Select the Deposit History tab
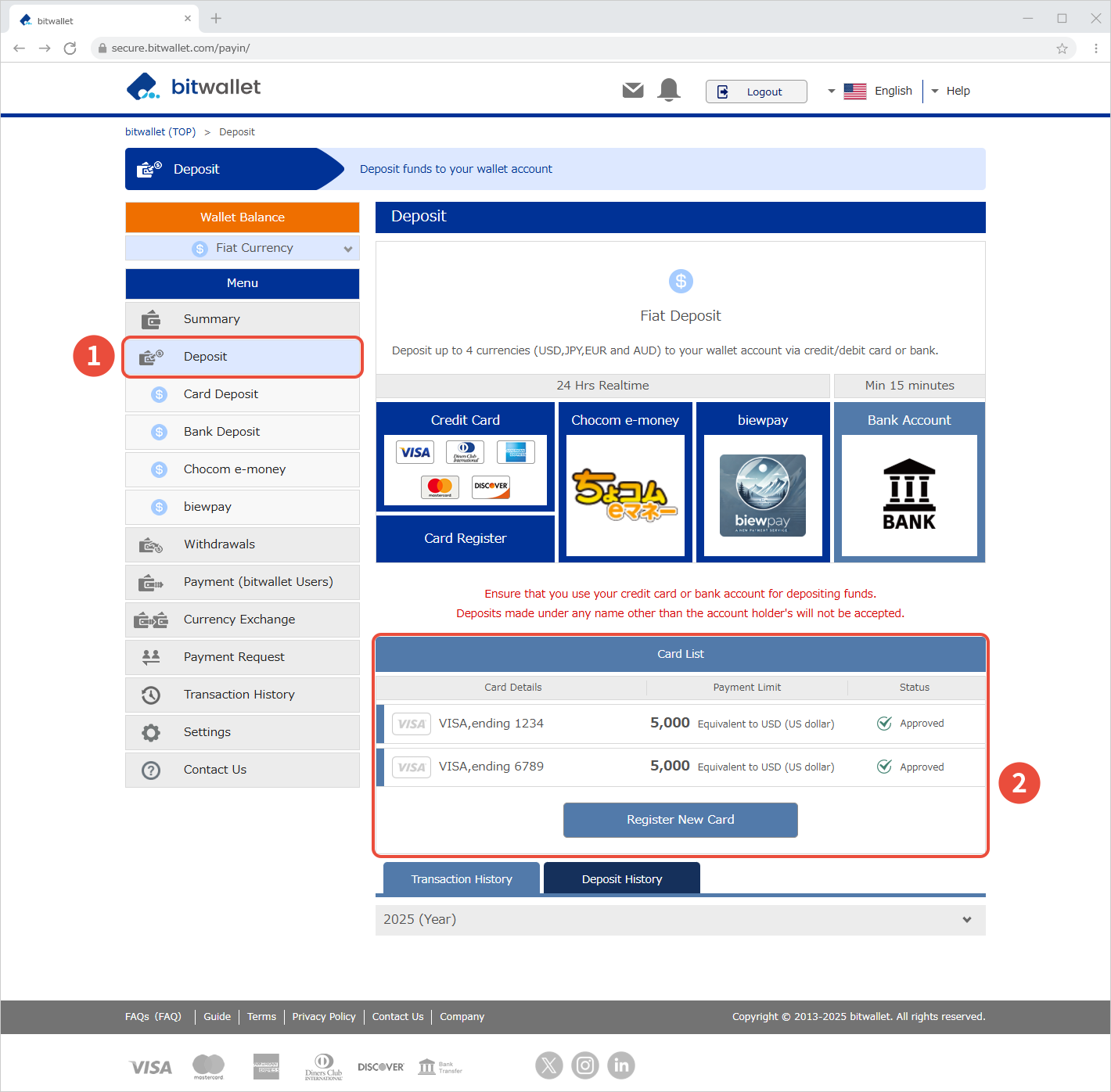Image resolution: width=1111 pixels, height=1092 pixels. point(622,879)
